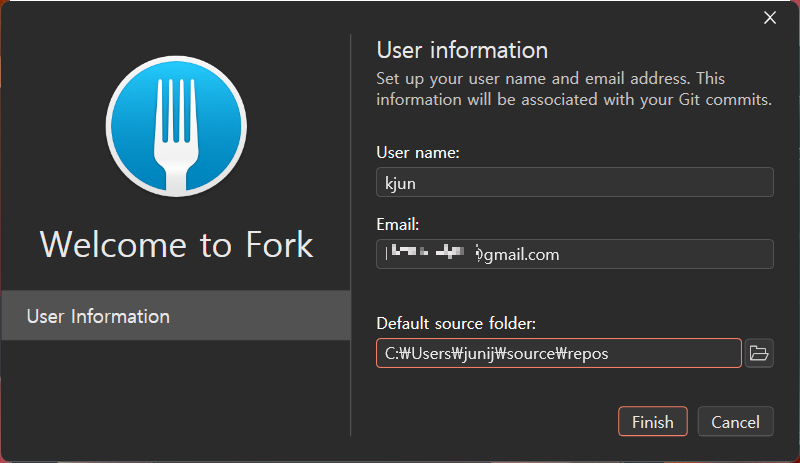Focus the User name input field
800x463 pixels.
[x=574, y=182]
